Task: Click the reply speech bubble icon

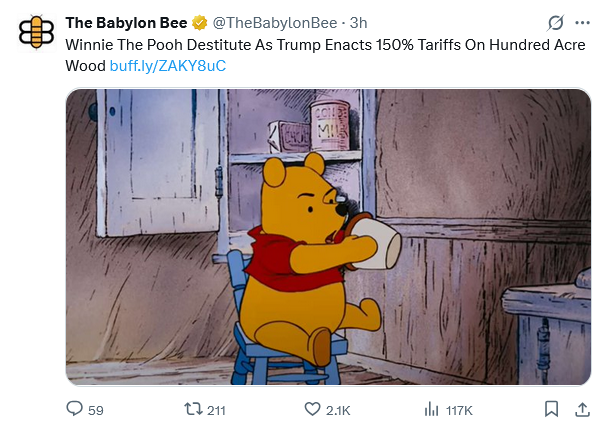Action: pyautogui.click(x=74, y=409)
